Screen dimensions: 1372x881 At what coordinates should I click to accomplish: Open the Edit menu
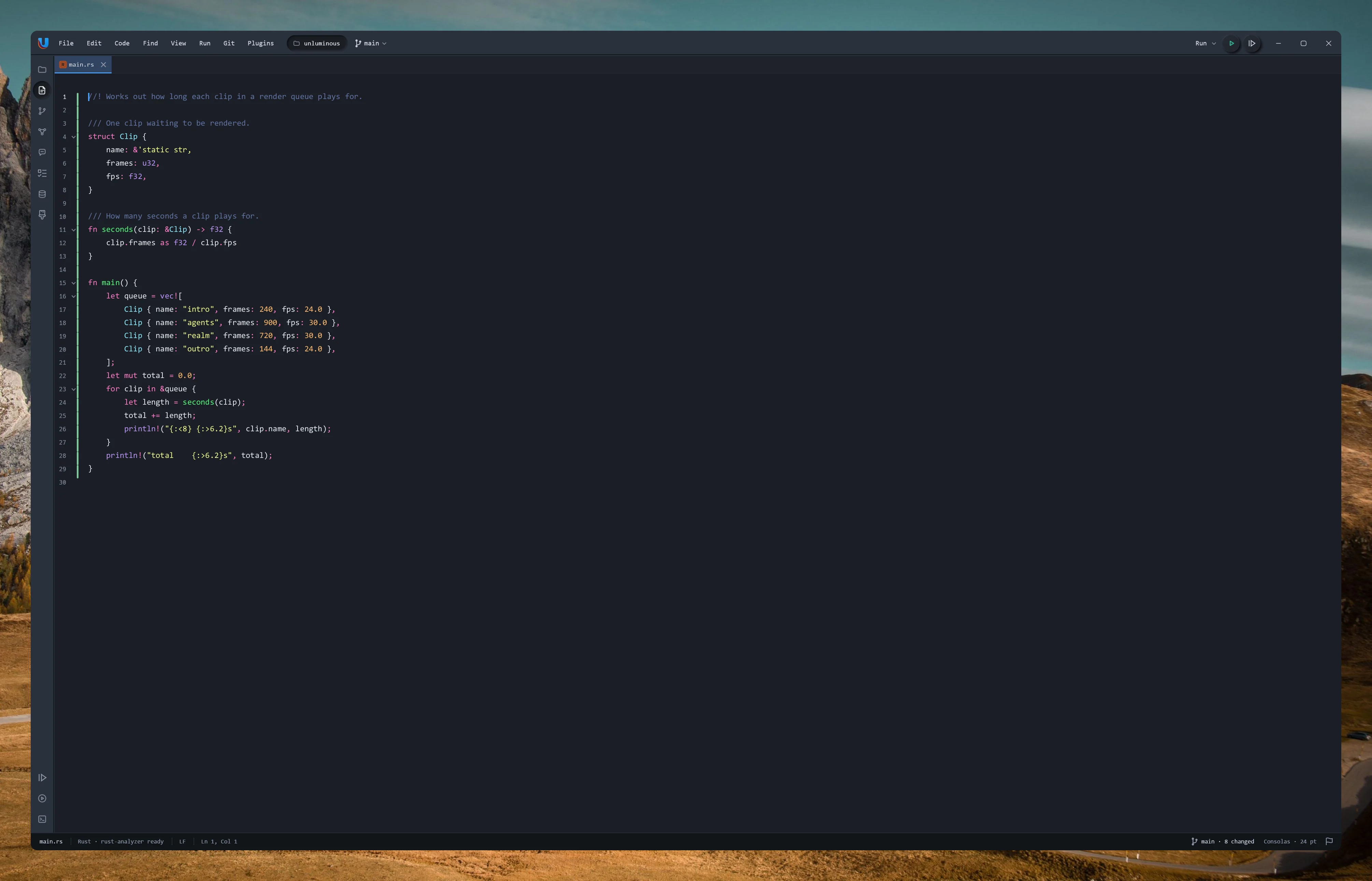click(x=94, y=43)
